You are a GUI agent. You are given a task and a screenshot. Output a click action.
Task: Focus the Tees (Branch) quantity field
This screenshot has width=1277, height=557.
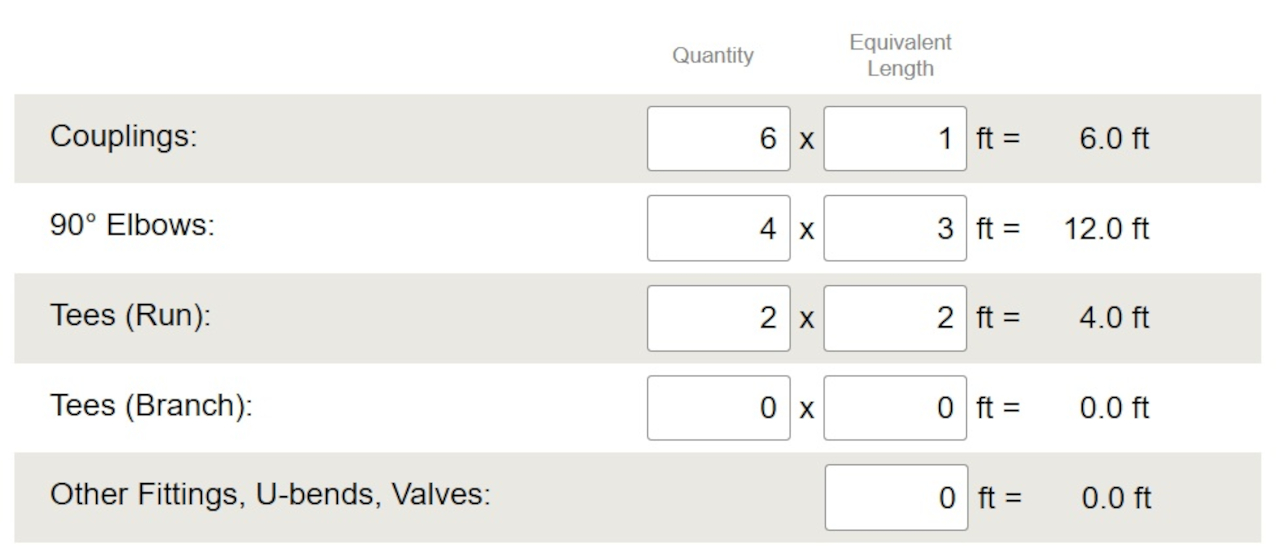click(x=718, y=408)
